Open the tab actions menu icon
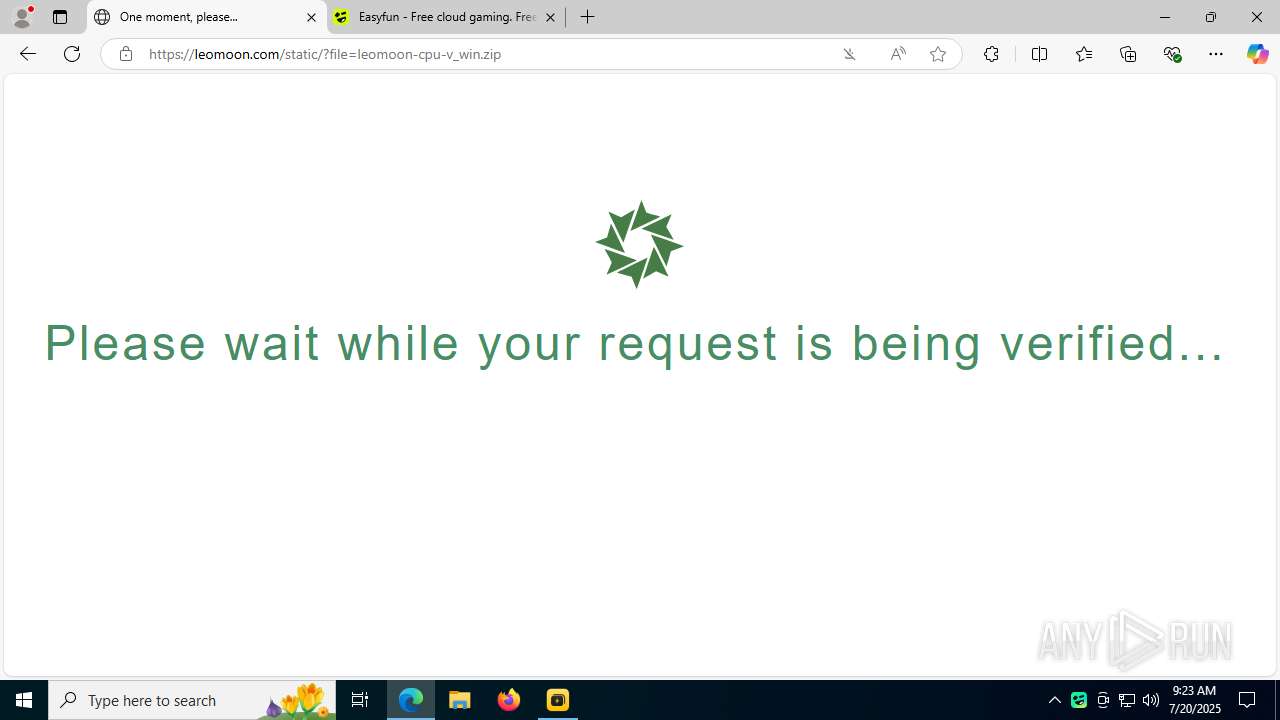The height and width of the screenshot is (720, 1280). [60, 17]
